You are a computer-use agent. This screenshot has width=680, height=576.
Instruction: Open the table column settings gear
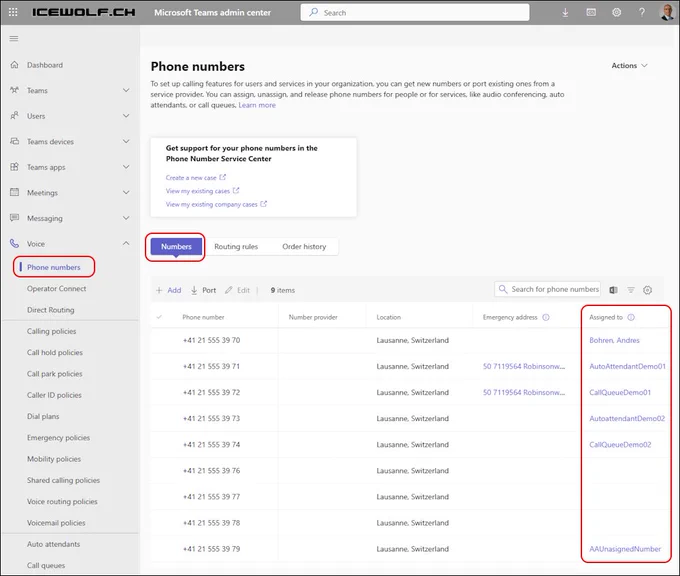[x=647, y=290]
